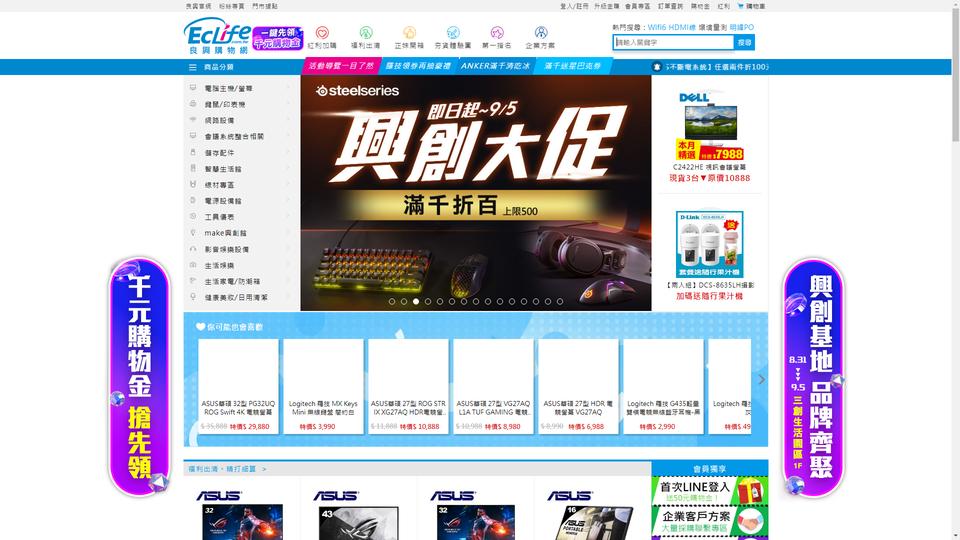960x540 pixels.
Task: Click the 登入/註冊 link
Action: [x=574, y=6]
